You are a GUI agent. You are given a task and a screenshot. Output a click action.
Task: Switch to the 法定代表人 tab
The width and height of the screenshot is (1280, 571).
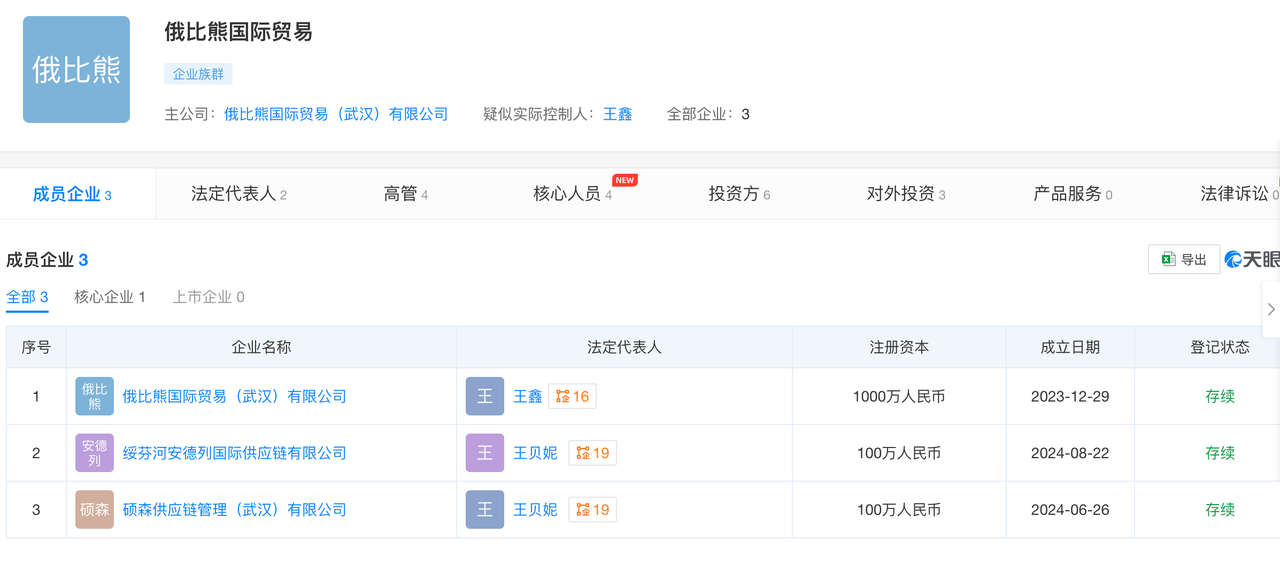pyautogui.click(x=238, y=194)
